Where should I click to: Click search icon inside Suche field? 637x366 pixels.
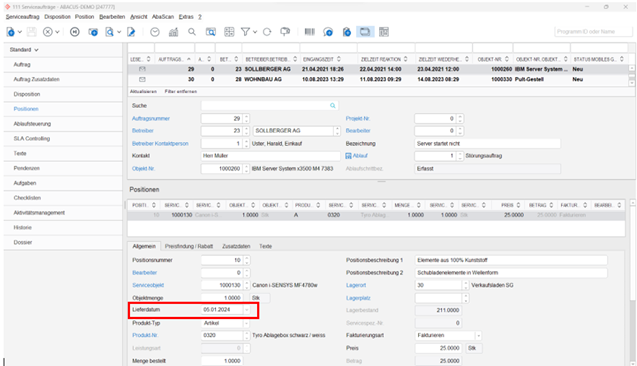coord(333,106)
